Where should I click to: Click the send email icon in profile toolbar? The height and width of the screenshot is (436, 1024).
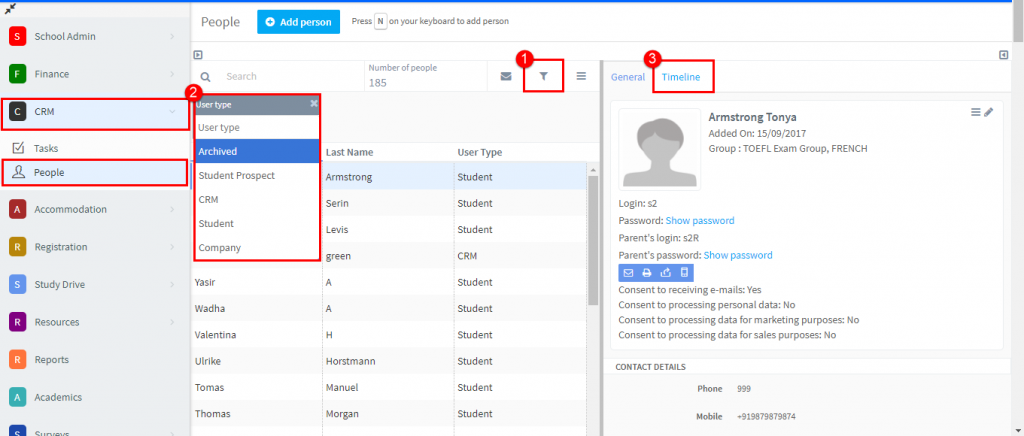(x=629, y=272)
